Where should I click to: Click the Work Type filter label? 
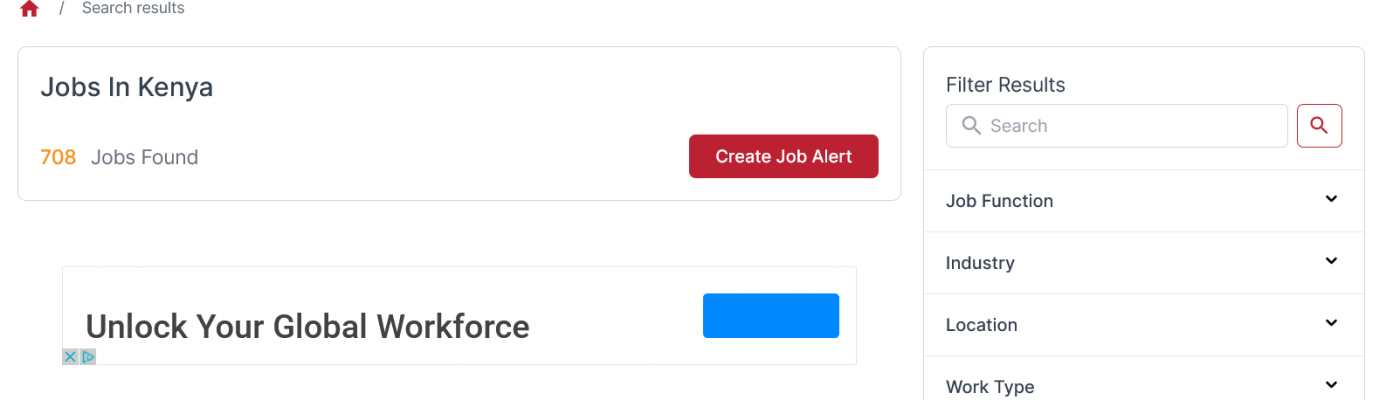990,387
